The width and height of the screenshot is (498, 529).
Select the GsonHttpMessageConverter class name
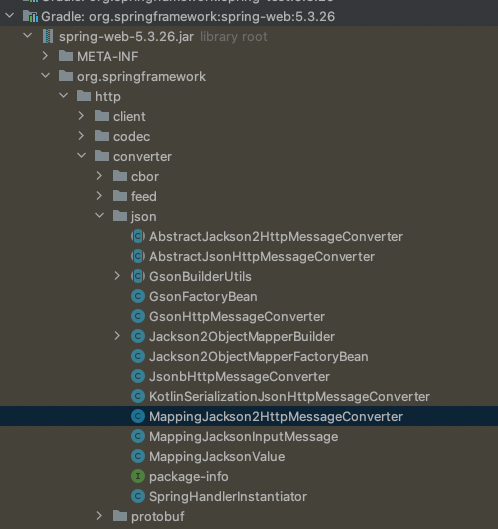(237, 316)
